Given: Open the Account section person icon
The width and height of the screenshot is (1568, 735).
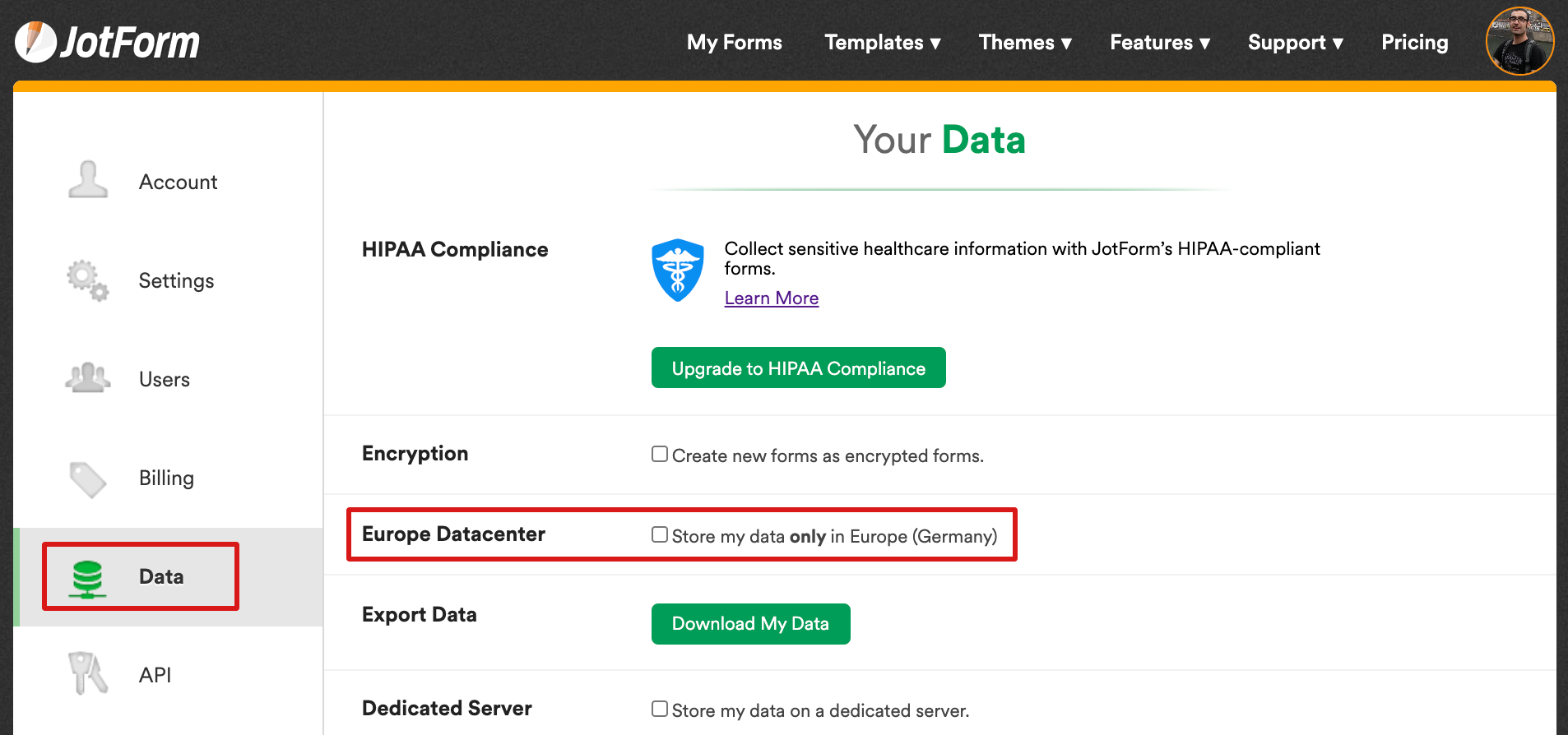Looking at the screenshot, I should tap(88, 180).
